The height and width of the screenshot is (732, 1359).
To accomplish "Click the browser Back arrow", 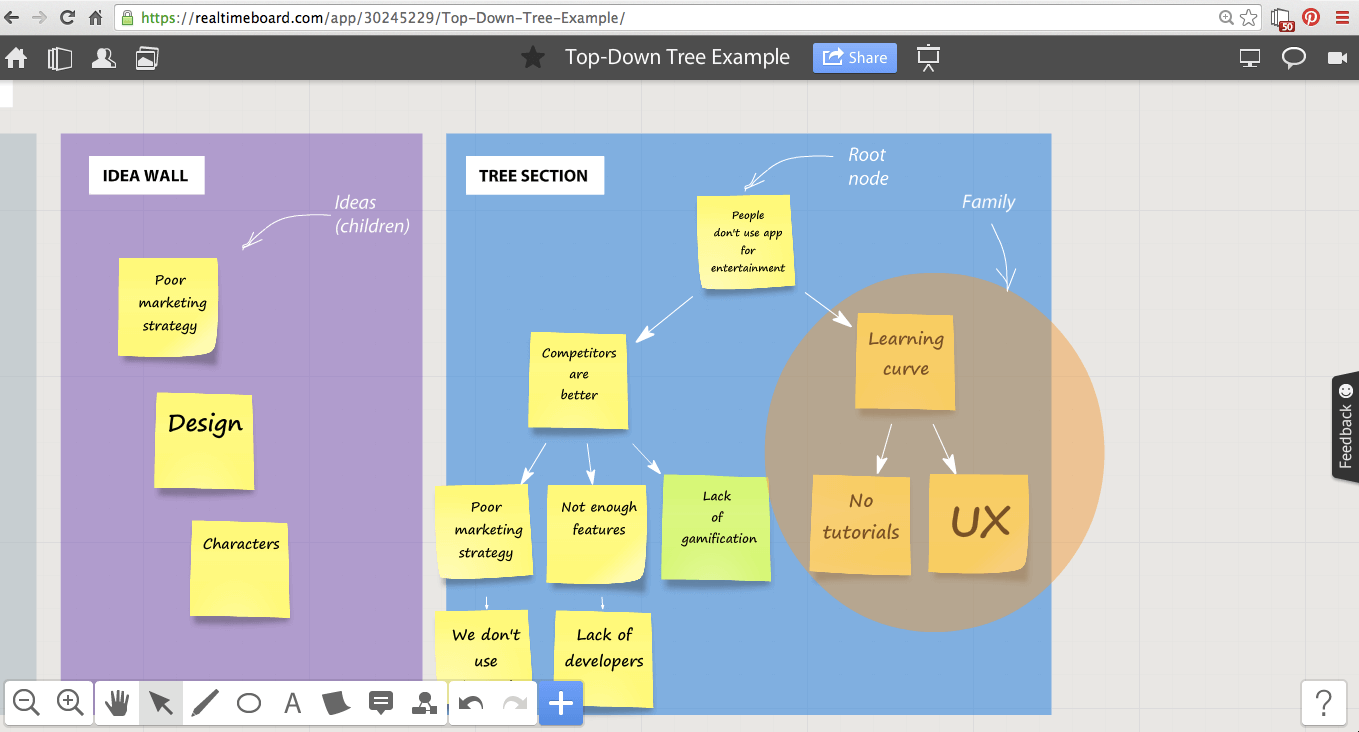I will point(13,17).
